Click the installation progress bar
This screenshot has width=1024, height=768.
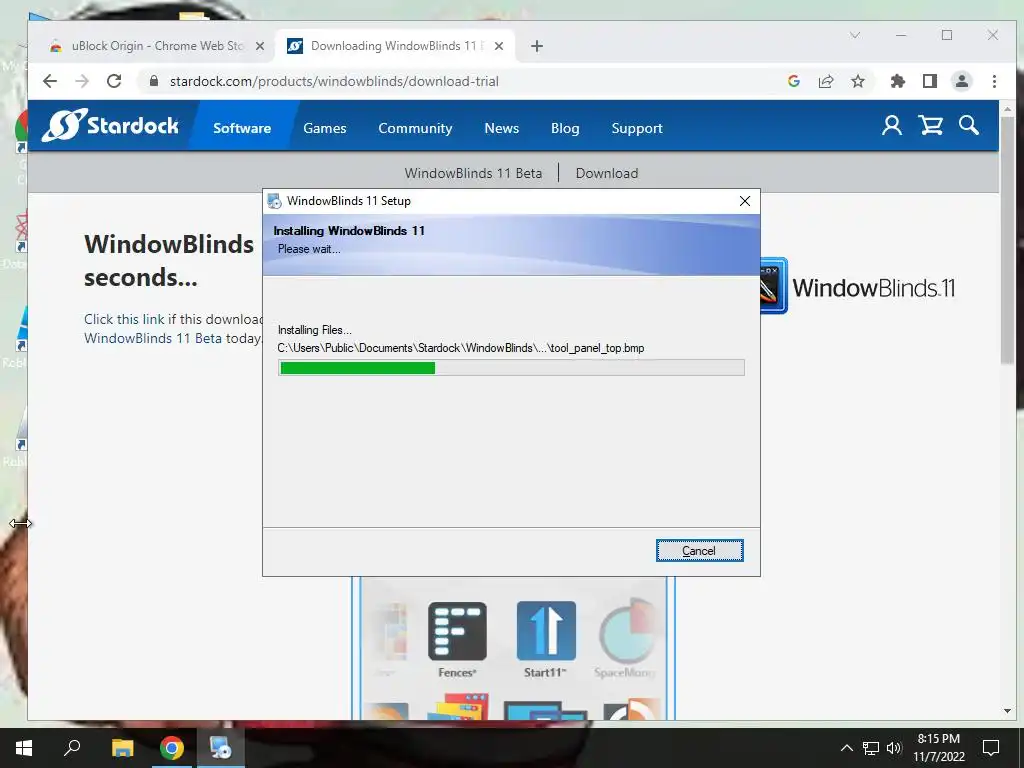point(511,368)
